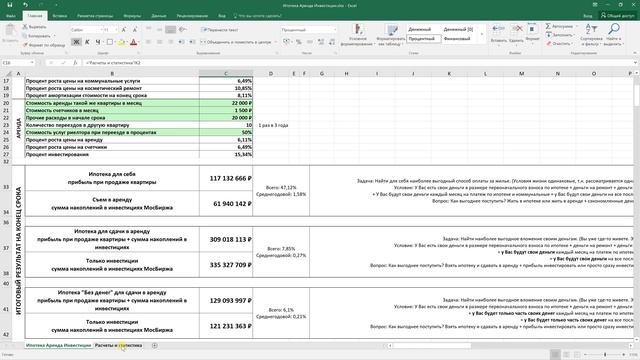640x360 pixels.
Task: Click the Save icon in the title bar
Action: tap(10, 5)
